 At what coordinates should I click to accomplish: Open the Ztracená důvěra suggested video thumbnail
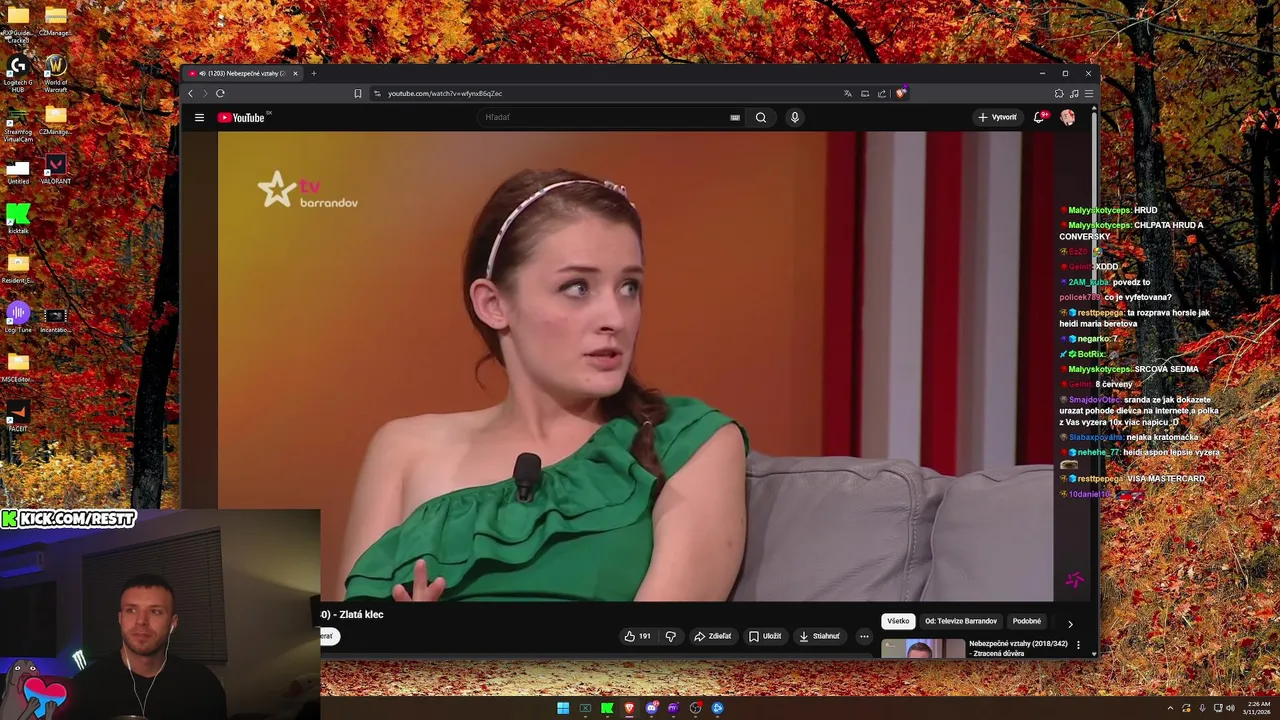point(923,648)
